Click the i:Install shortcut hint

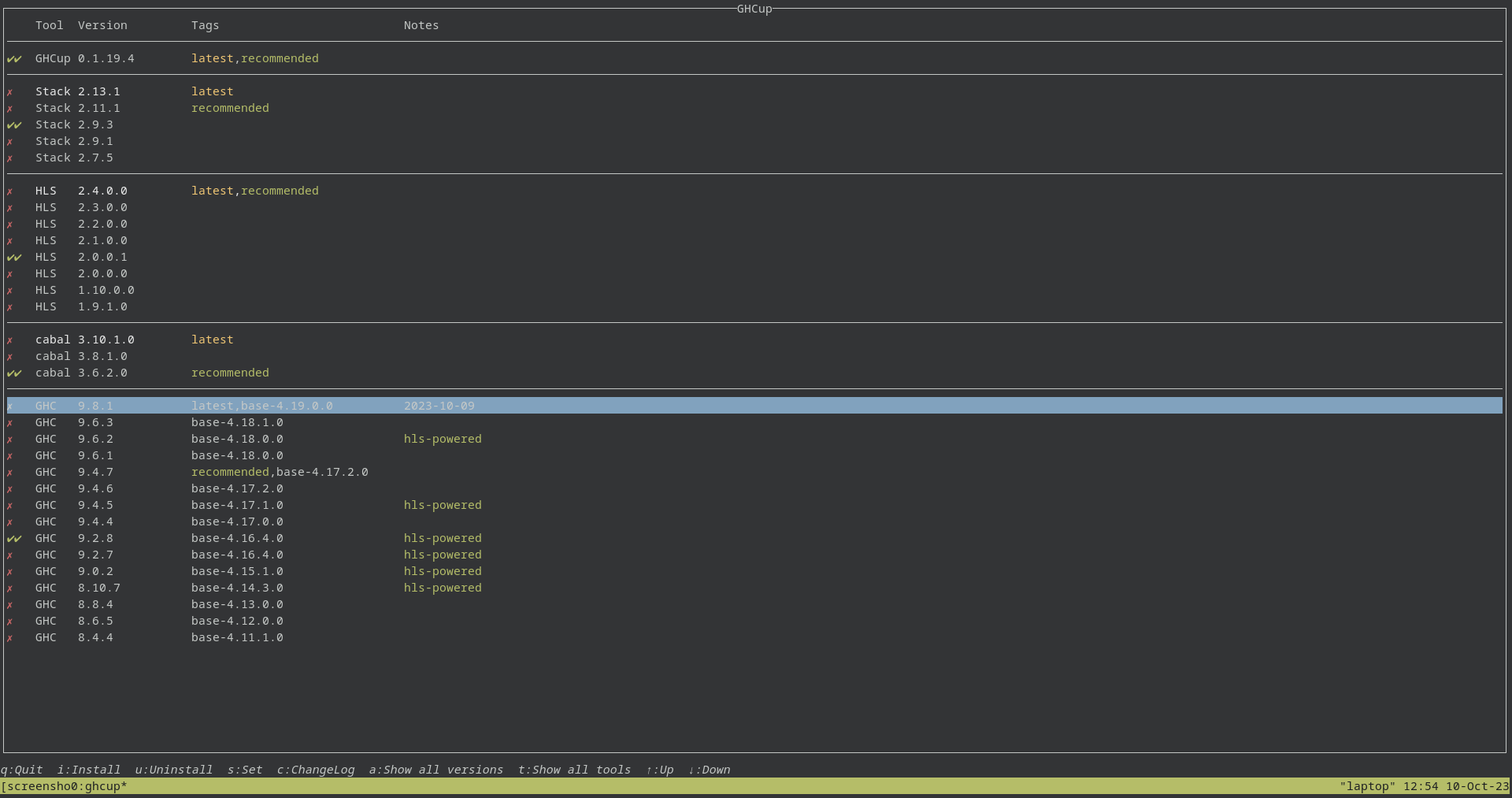click(x=89, y=770)
